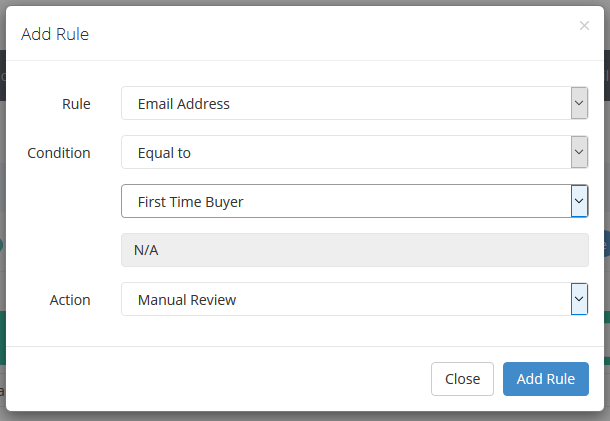Click the white Close button

462,379
